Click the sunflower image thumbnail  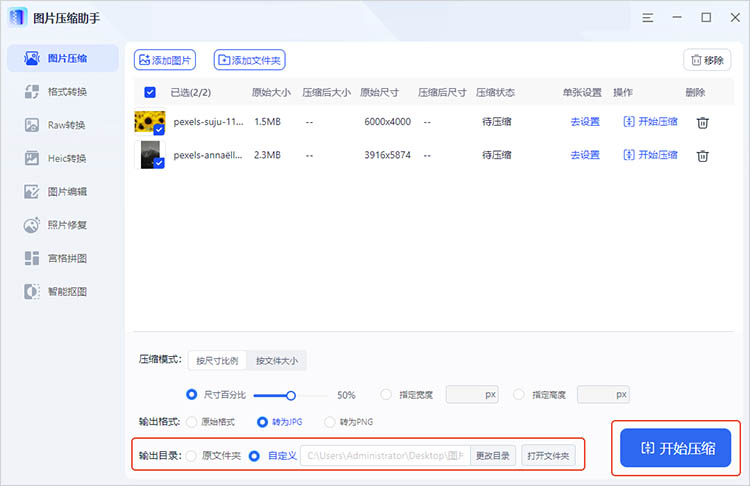click(x=150, y=122)
